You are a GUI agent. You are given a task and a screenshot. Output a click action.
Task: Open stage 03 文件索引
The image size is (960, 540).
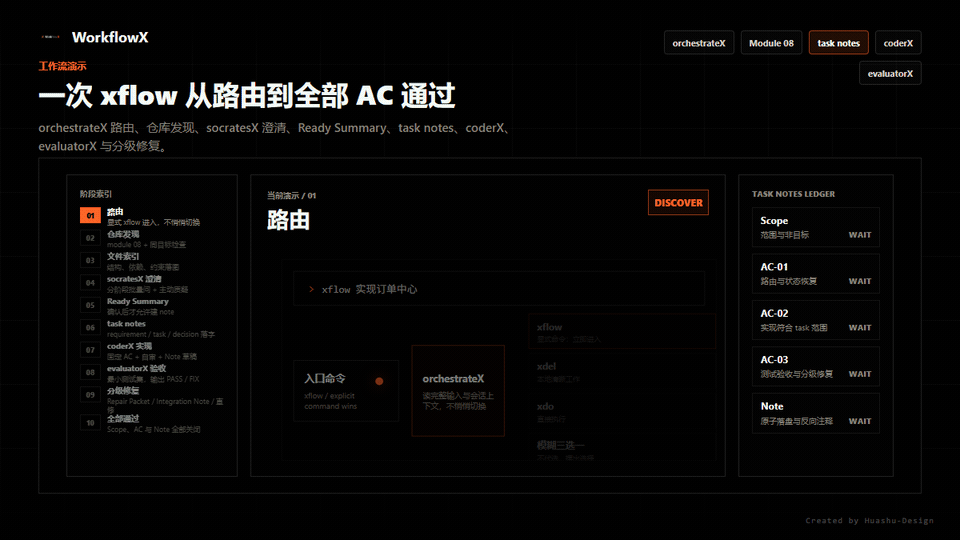coord(152,261)
